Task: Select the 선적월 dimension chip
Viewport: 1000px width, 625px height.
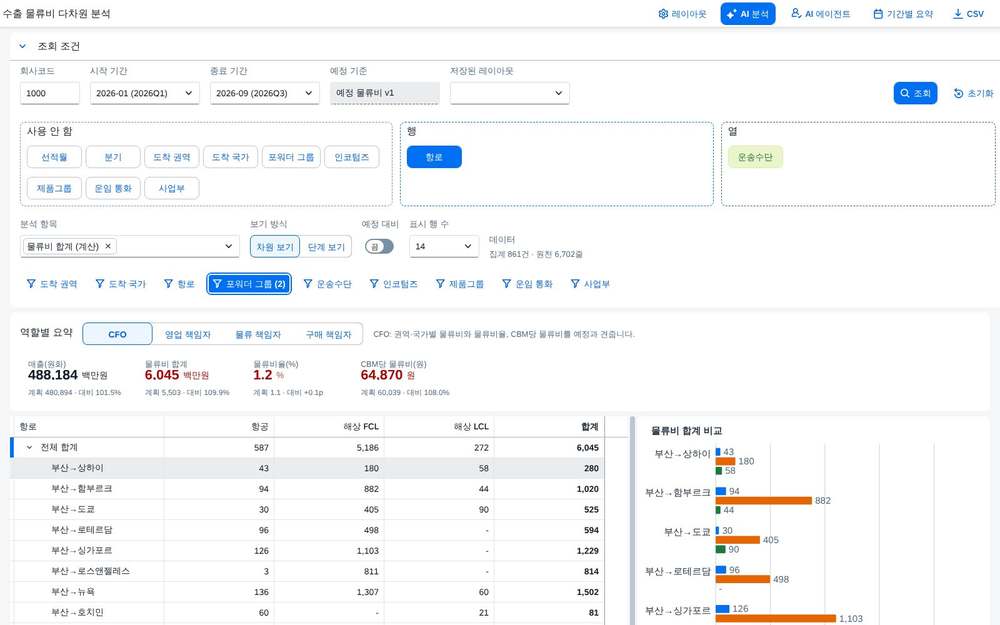Action: pos(54,157)
